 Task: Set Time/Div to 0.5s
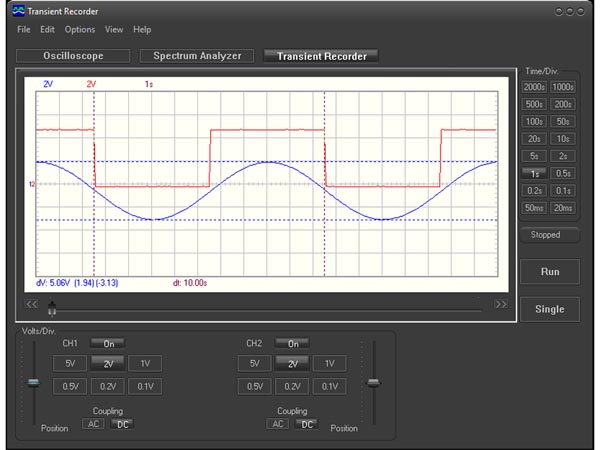[562, 173]
